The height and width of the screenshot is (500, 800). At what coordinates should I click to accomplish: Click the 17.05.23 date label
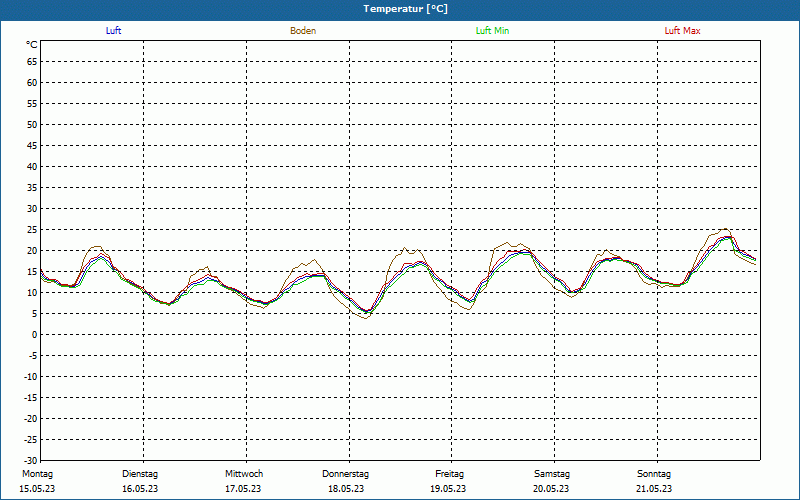coord(243,489)
